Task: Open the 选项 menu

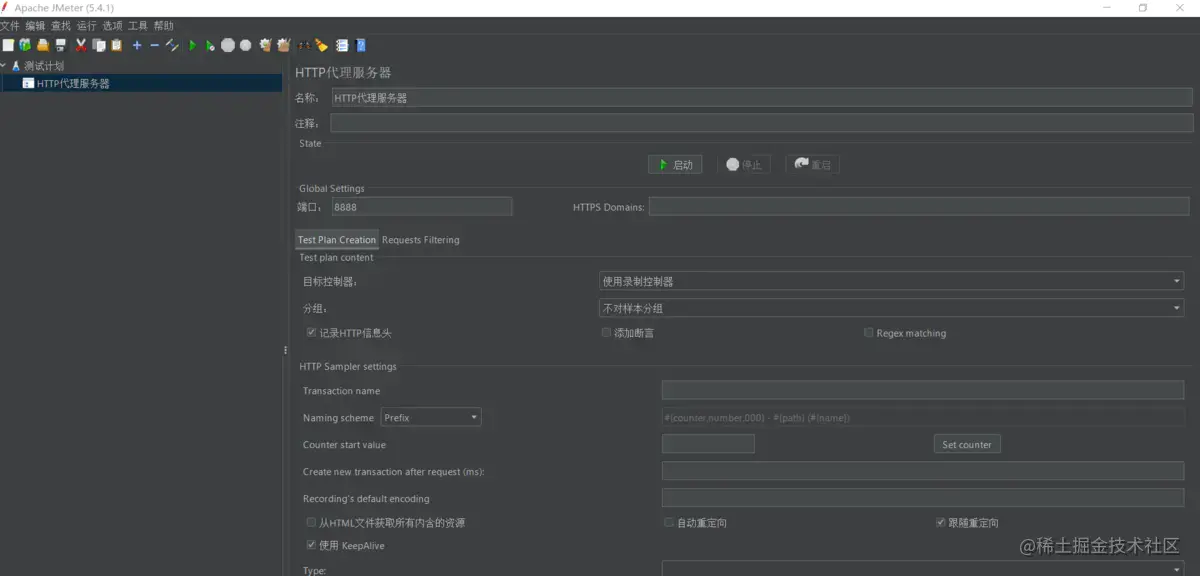Action: pyautogui.click(x=112, y=26)
